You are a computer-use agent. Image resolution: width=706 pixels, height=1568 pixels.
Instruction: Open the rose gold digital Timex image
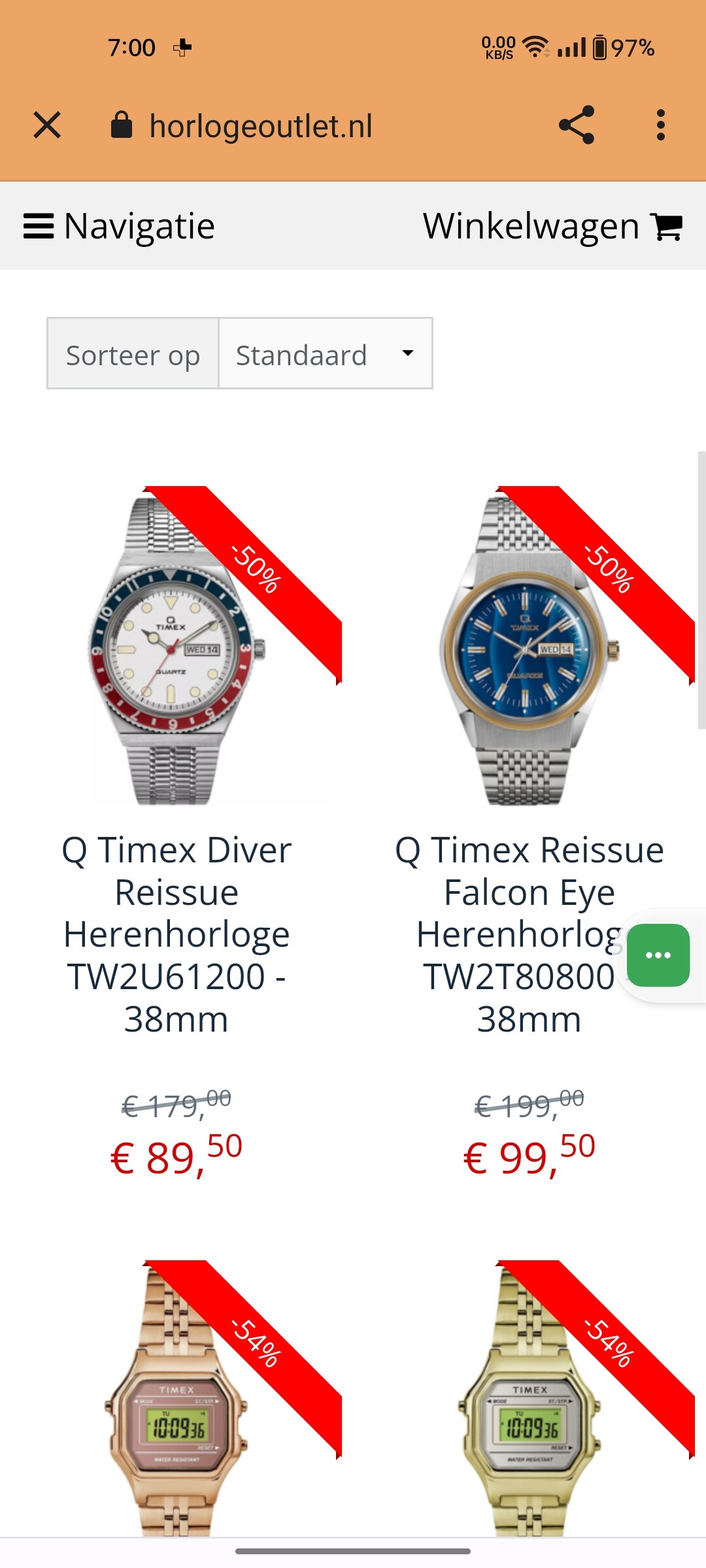176,1398
